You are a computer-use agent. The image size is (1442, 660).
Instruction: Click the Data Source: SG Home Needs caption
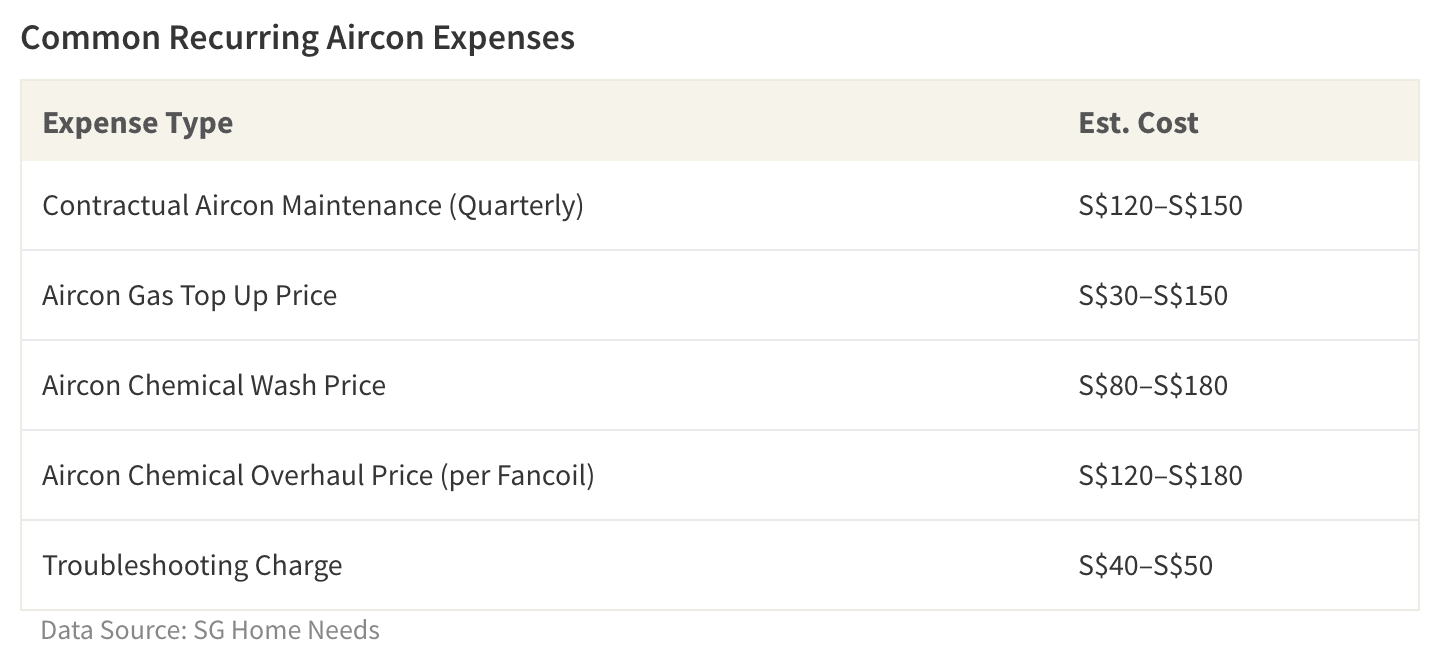tap(210, 630)
